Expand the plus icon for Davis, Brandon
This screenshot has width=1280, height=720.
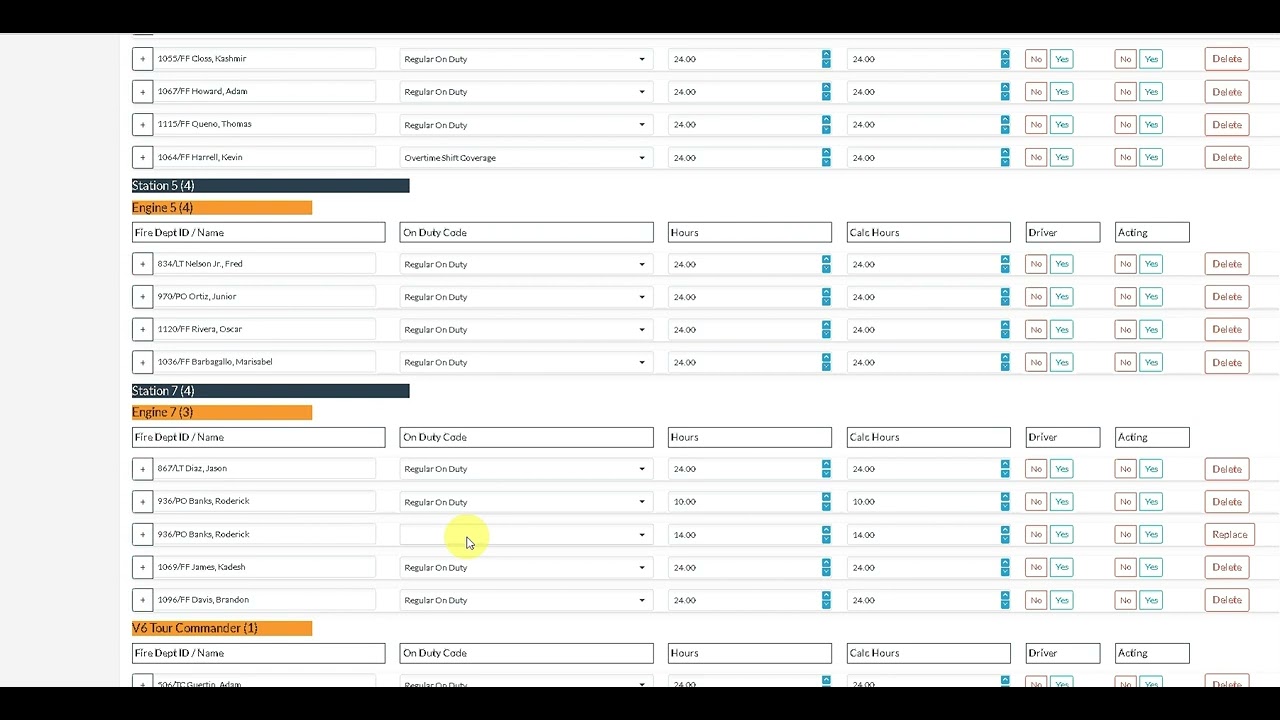(x=142, y=600)
